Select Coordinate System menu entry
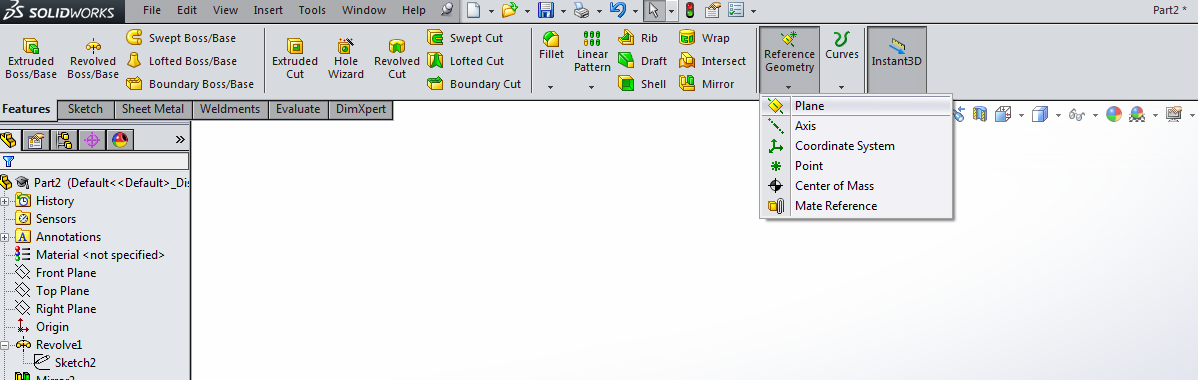Screen dimensions: 1198x380 [x=856, y=146]
